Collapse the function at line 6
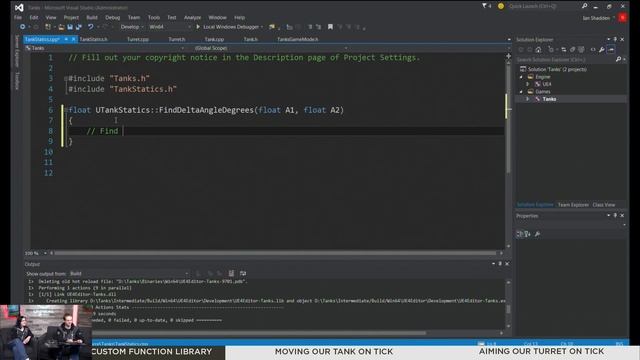Screen dimensions: 640x360 pyautogui.click(x=66, y=110)
